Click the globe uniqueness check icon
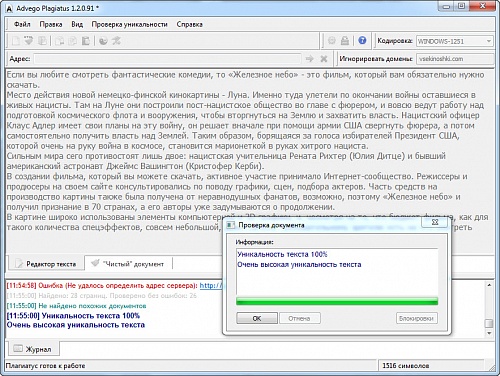 [103, 41]
